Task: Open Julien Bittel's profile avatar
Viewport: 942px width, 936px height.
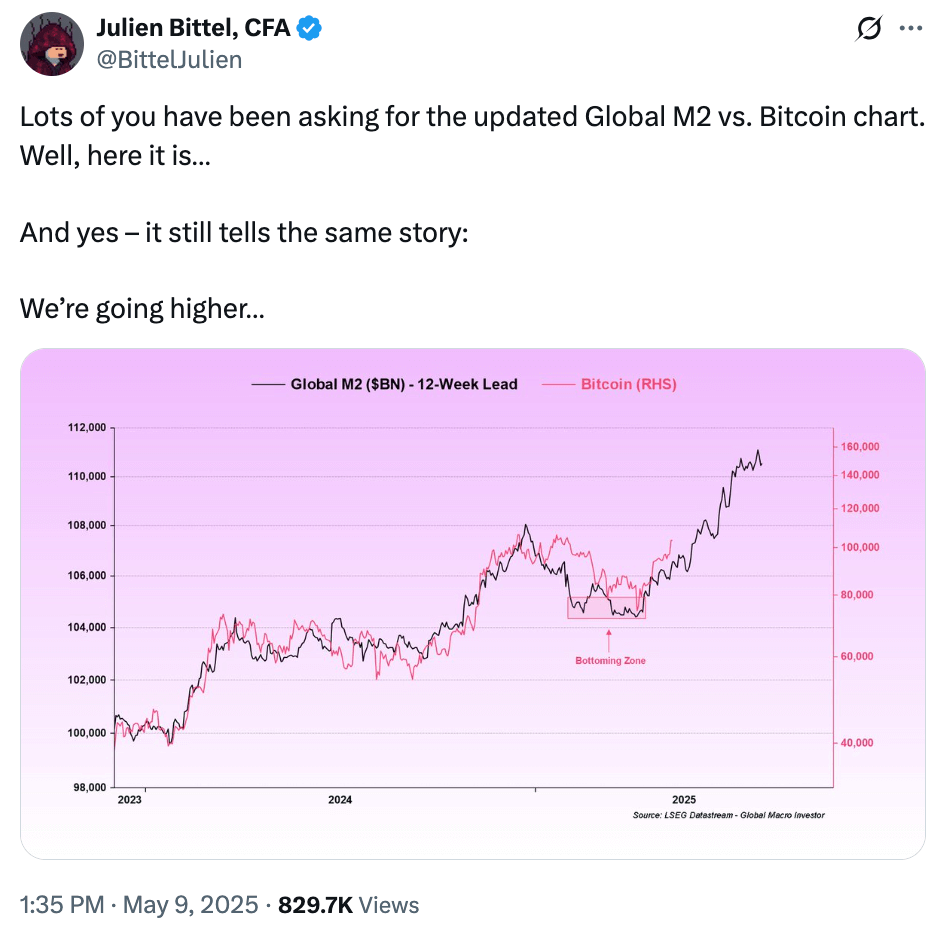Action: [52, 44]
